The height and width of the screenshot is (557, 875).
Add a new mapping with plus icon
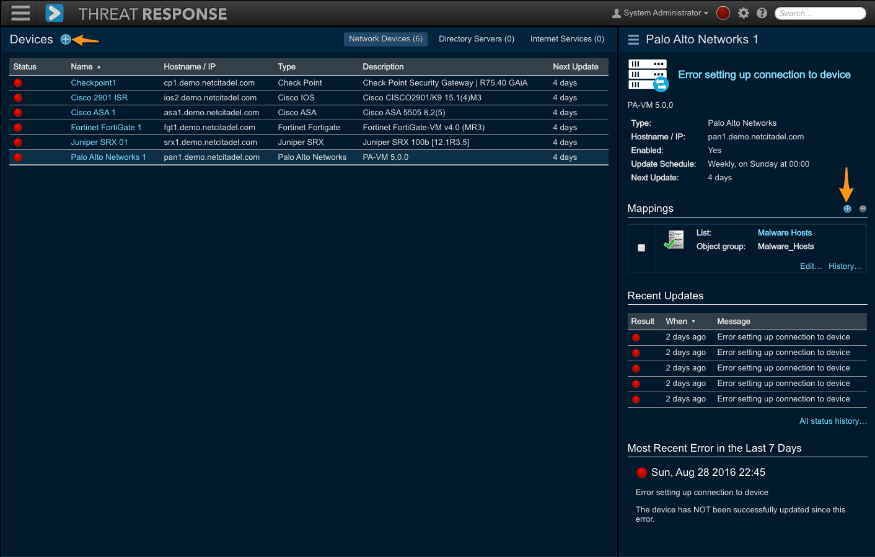(847, 209)
